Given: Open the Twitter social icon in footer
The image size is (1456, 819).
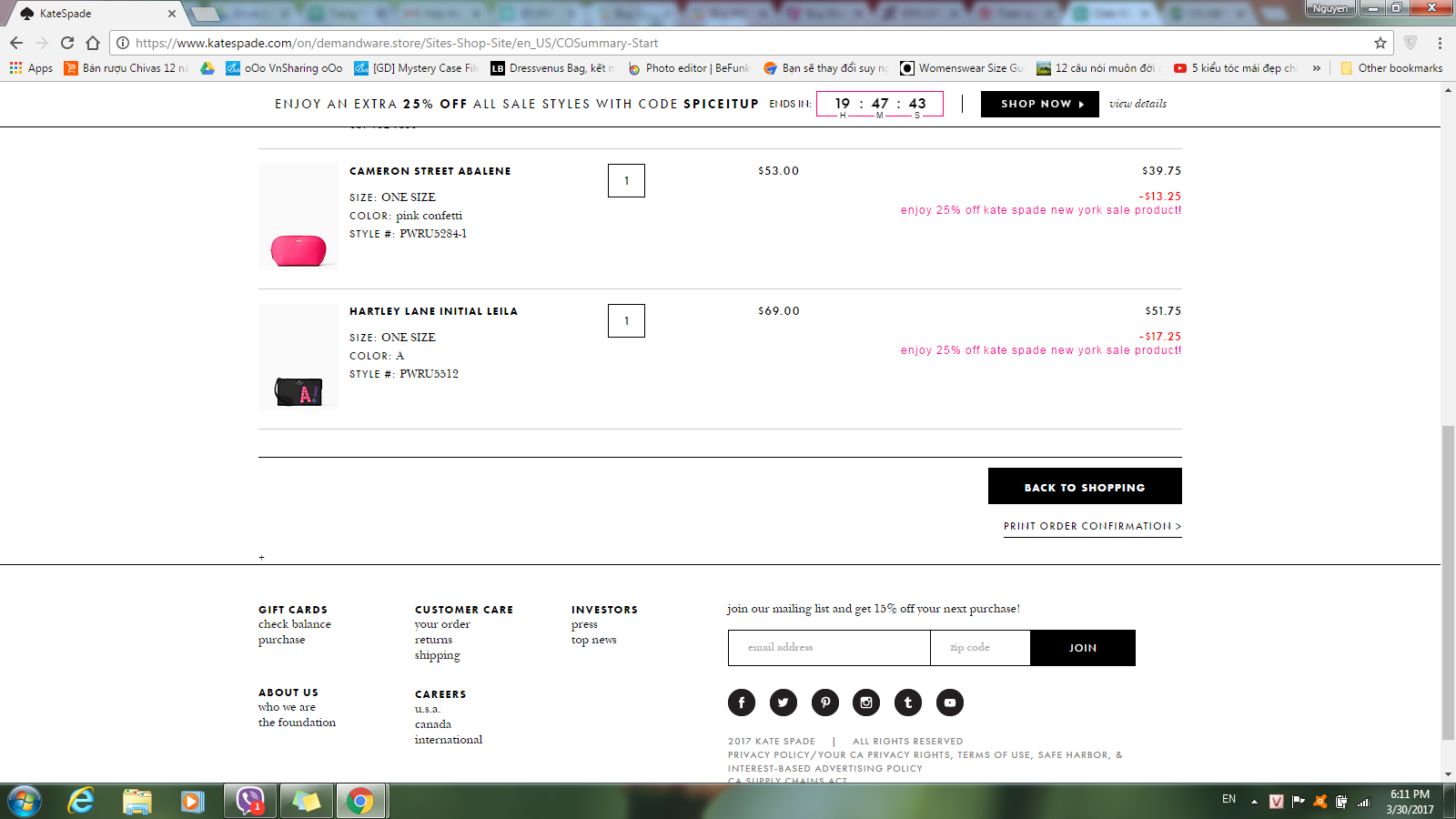Looking at the screenshot, I should click(x=784, y=703).
